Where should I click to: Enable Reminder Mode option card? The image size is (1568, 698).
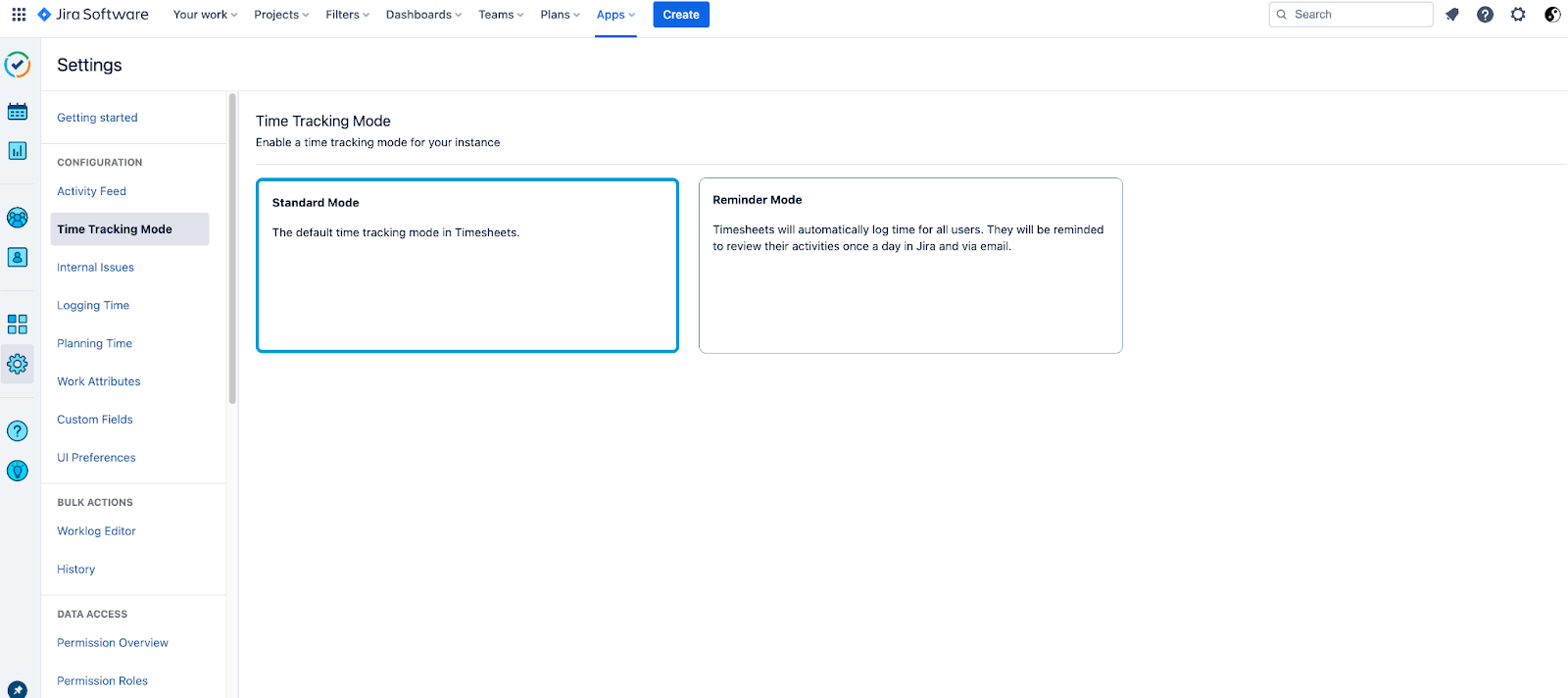(x=909, y=265)
